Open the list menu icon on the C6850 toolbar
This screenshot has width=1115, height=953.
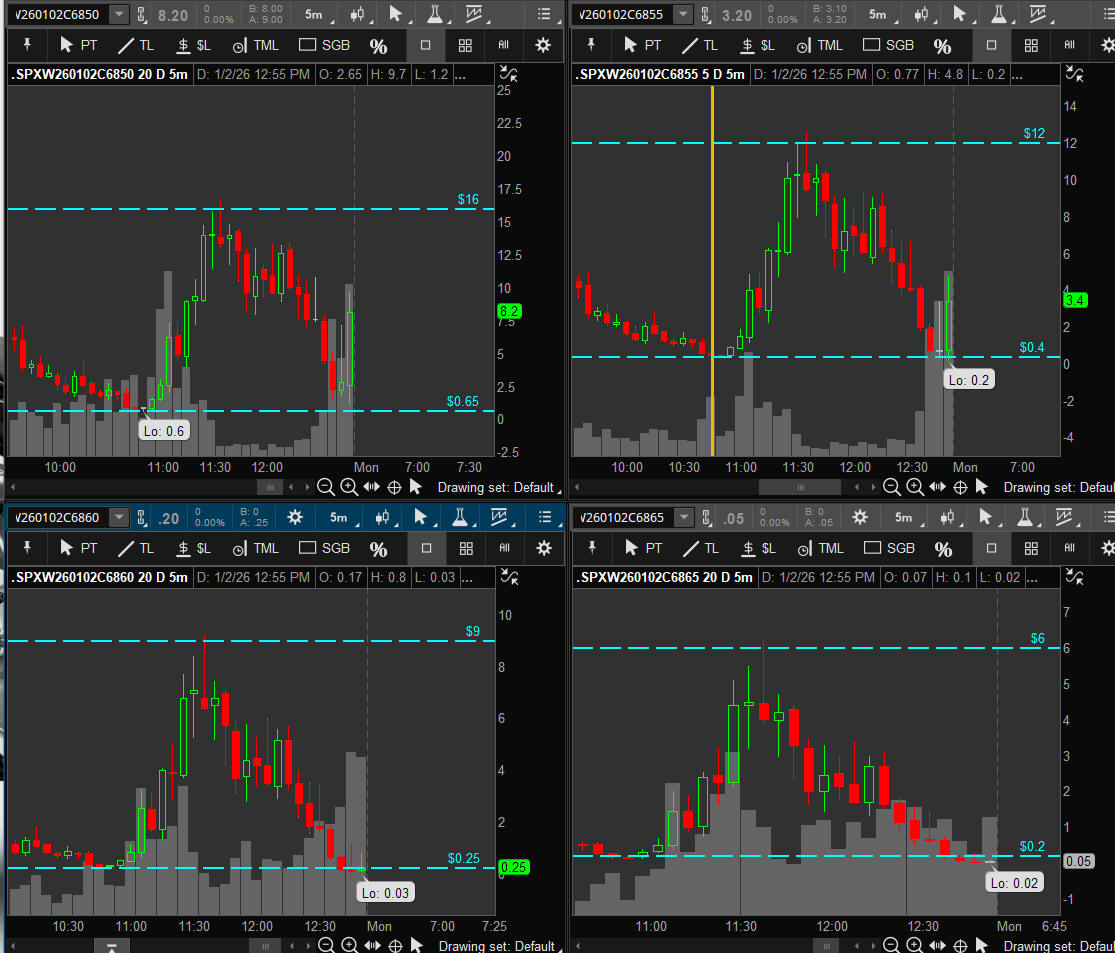tap(544, 14)
